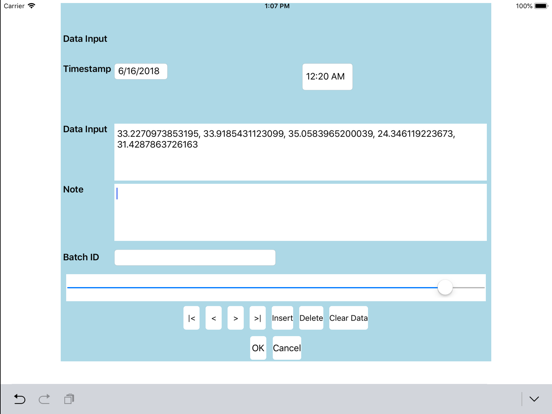The height and width of the screenshot is (414, 552).
Task: Click the Batch ID label
Action: point(81,257)
